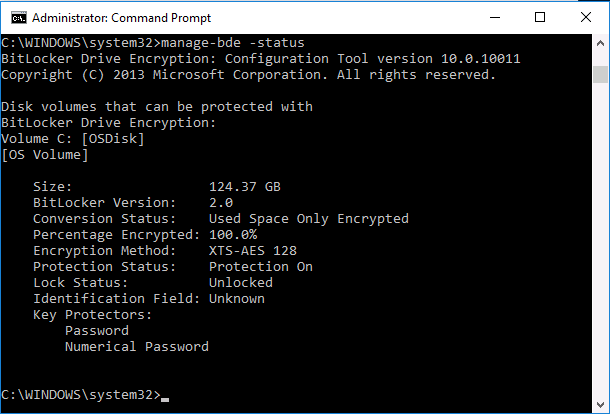This screenshot has width=610, height=414.
Task: Click the manage-bde -status command text
Action: pyautogui.click(x=233, y=42)
